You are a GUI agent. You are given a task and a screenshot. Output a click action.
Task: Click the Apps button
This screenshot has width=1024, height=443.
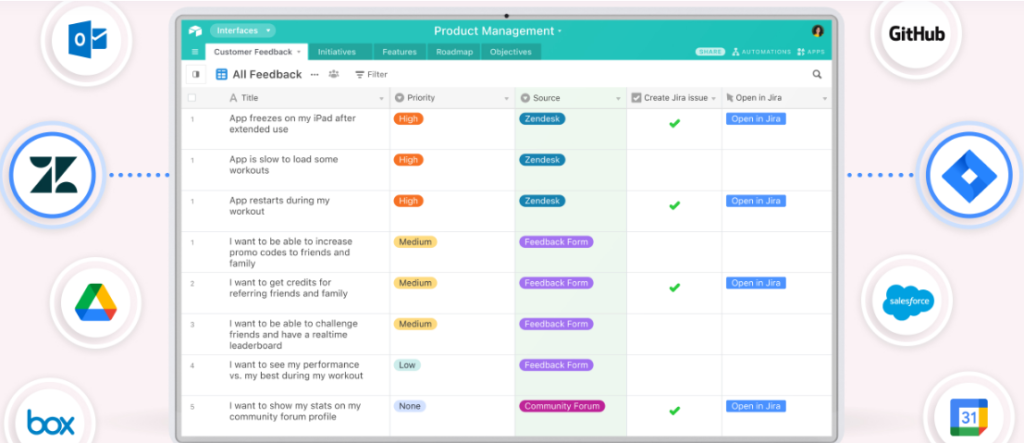[x=810, y=52]
